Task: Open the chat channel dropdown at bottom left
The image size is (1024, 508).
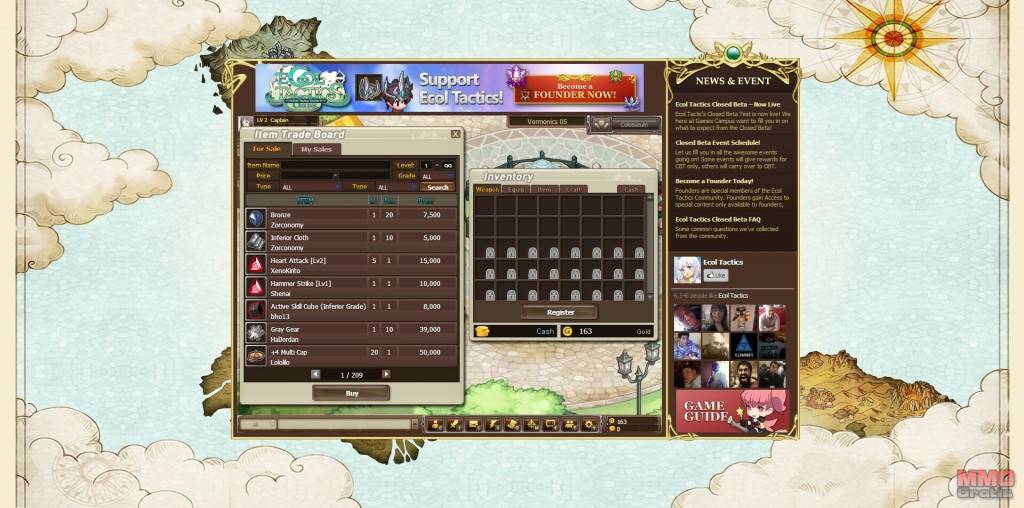Action: (x=257, y=425)
